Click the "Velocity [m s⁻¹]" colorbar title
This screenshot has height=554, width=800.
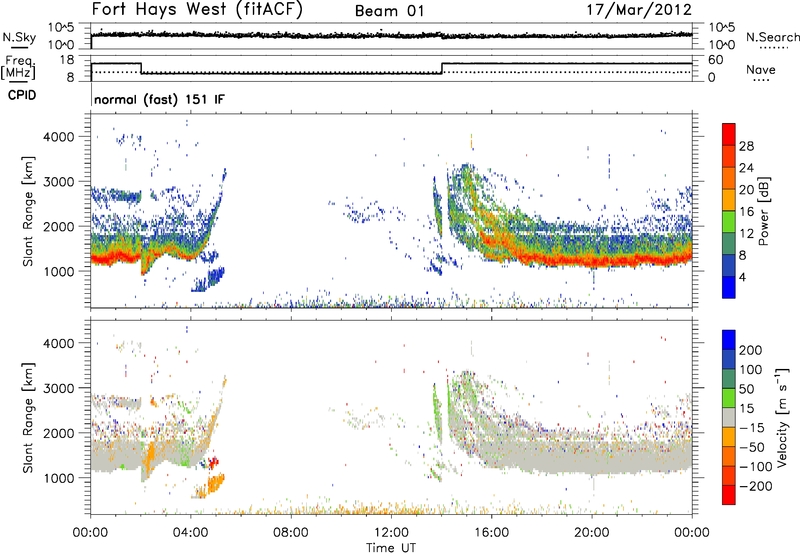[x=782, y=417]
